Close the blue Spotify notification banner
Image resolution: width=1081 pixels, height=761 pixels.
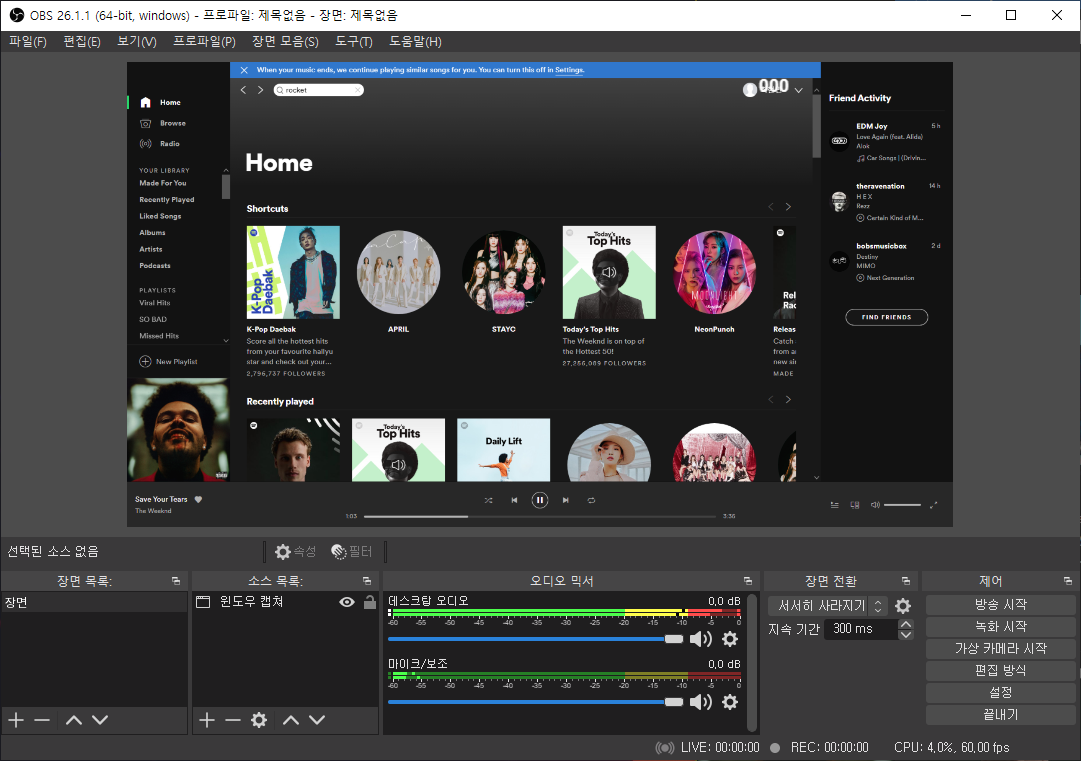[x=244, y=70]
